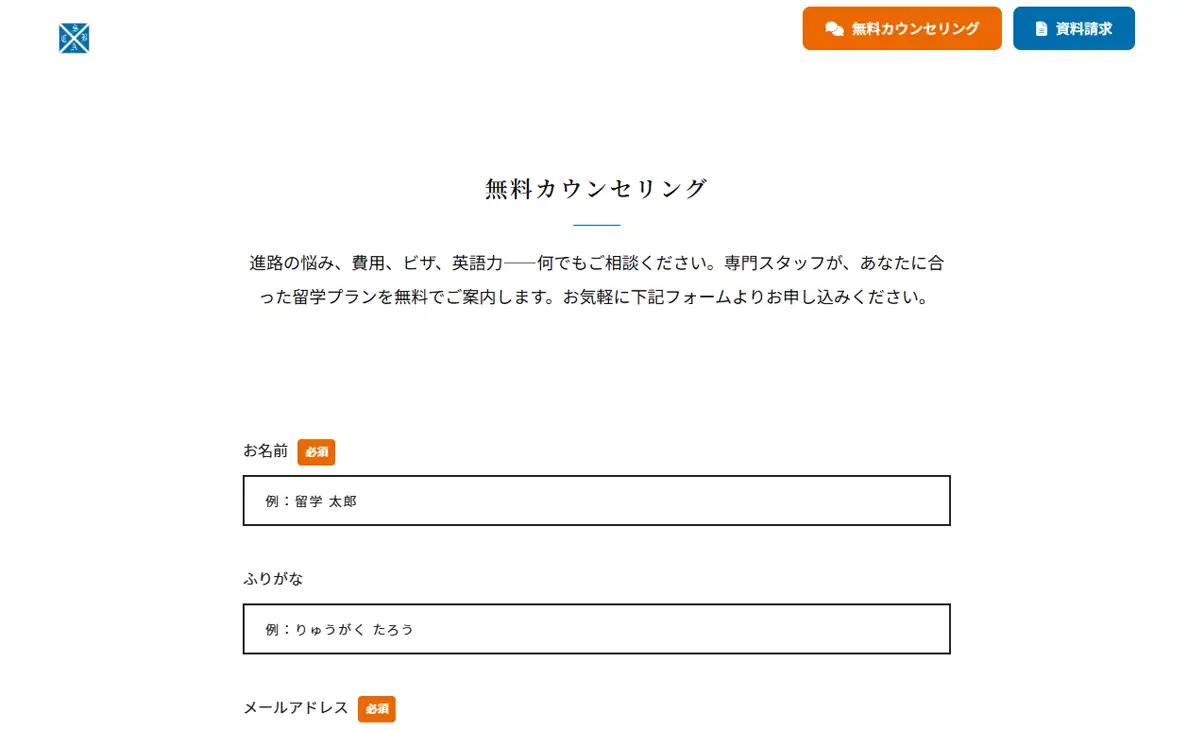
Task: Focus the ふりがな text input field
Action: coord(596,629)
